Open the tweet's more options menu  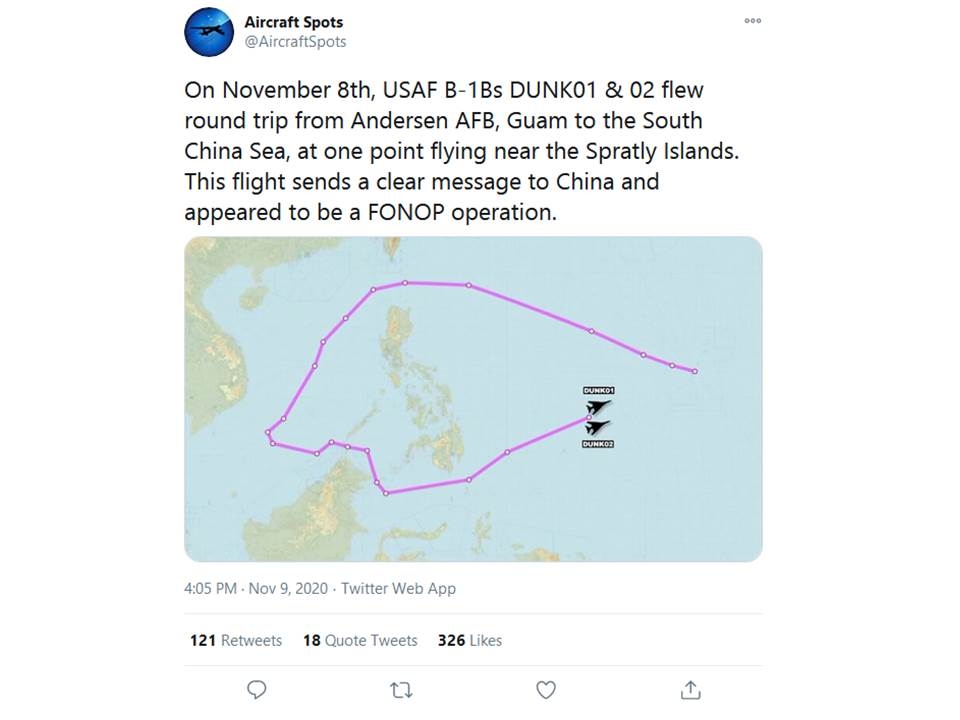[x=752, y=21]
